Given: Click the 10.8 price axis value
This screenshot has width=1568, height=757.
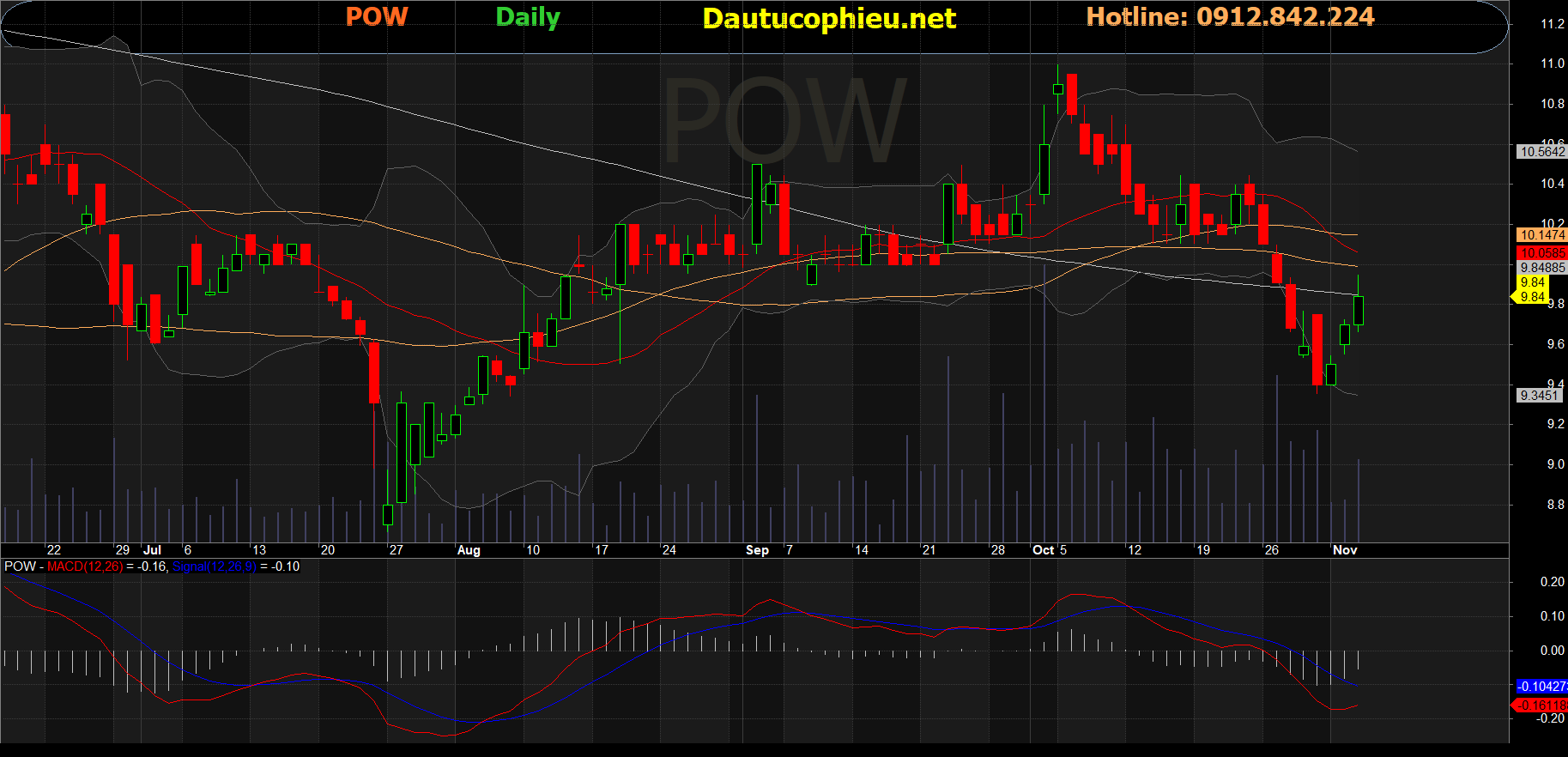Looking at the screenshot, I should [1553, 104].
